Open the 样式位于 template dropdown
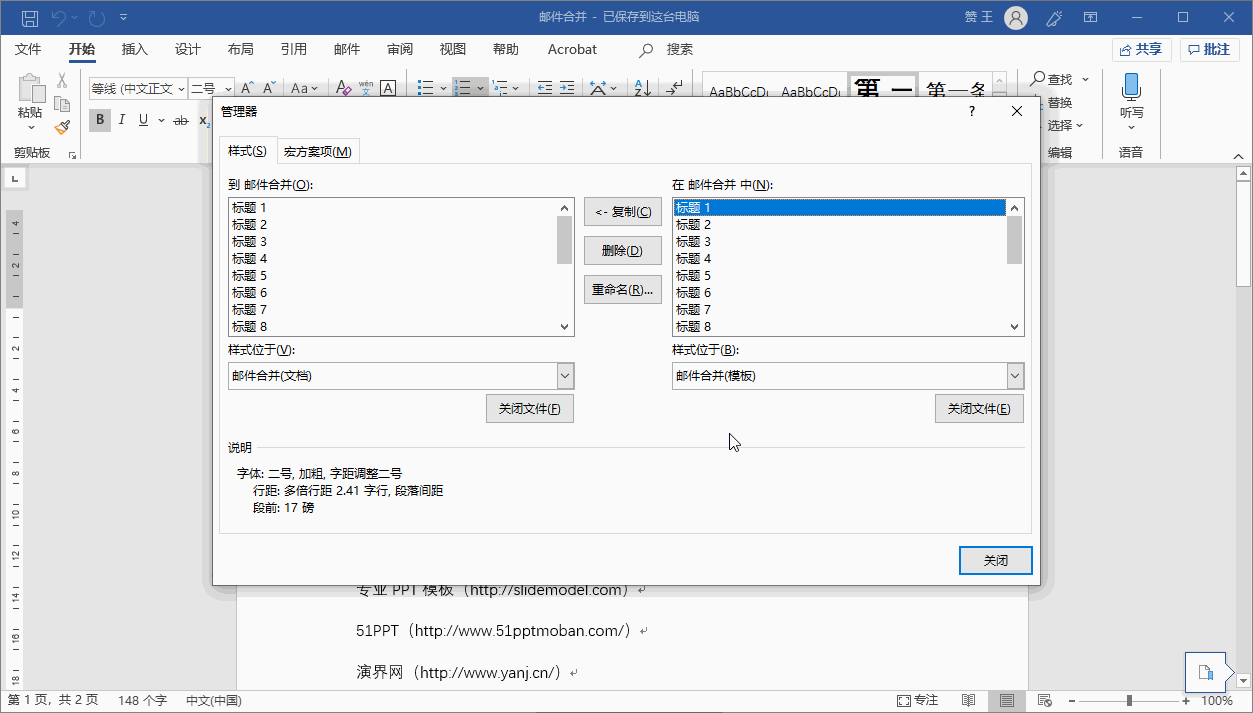 pos(1013,375)
